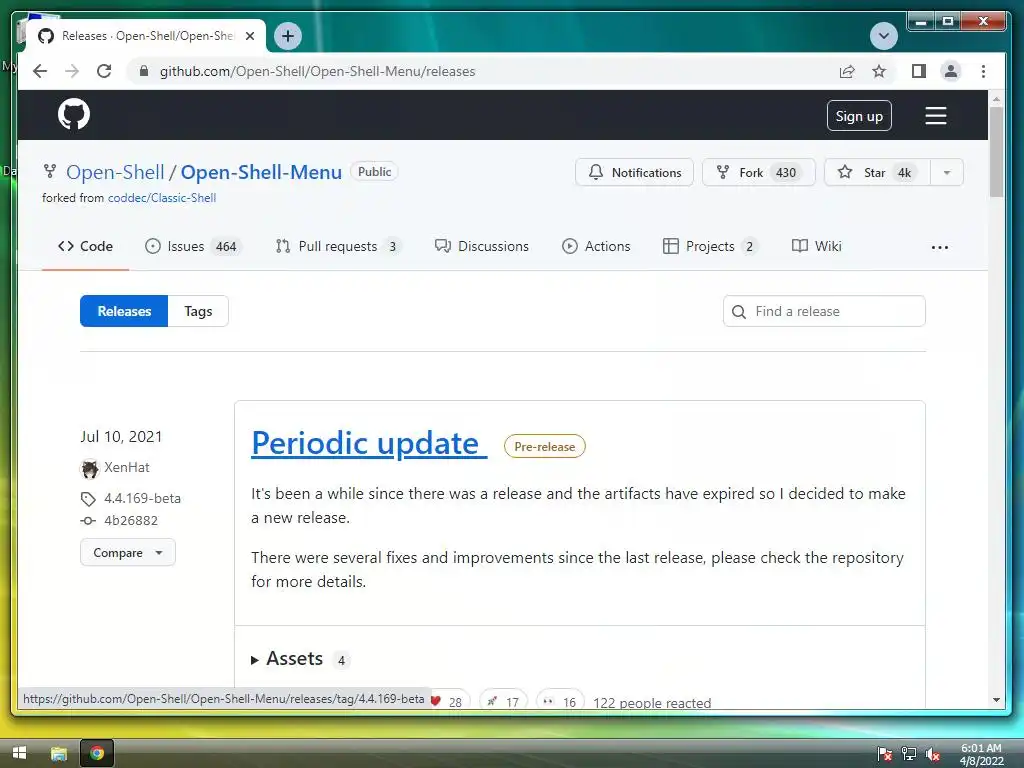Expand the Assets section

tap(300, 659)
